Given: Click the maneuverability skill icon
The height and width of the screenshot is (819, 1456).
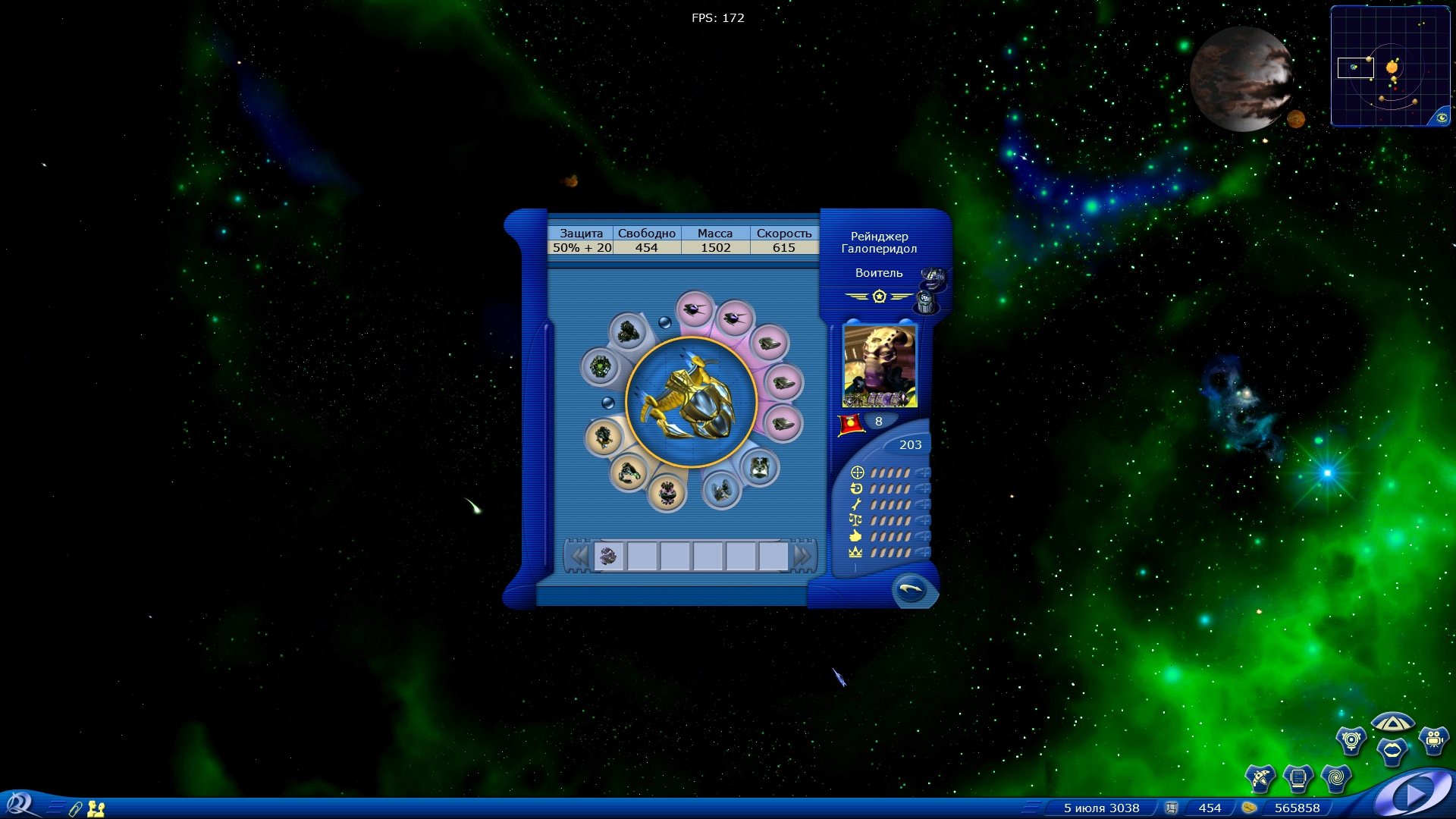Looking at the screenshot, I should pyautogui.click(x=857, y=488).
